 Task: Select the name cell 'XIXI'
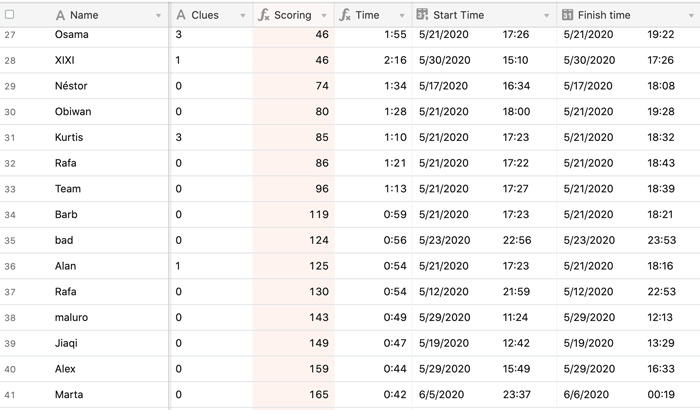[x=65, y=60]
